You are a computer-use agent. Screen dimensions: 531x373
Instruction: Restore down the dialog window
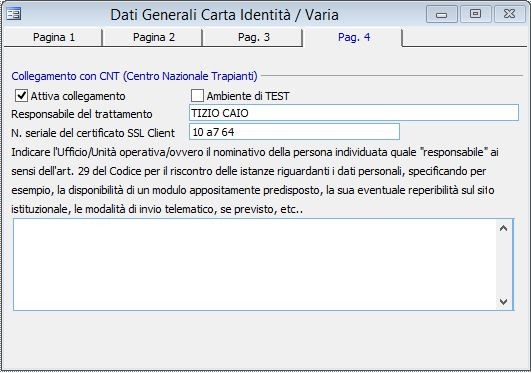pos(475,14)
